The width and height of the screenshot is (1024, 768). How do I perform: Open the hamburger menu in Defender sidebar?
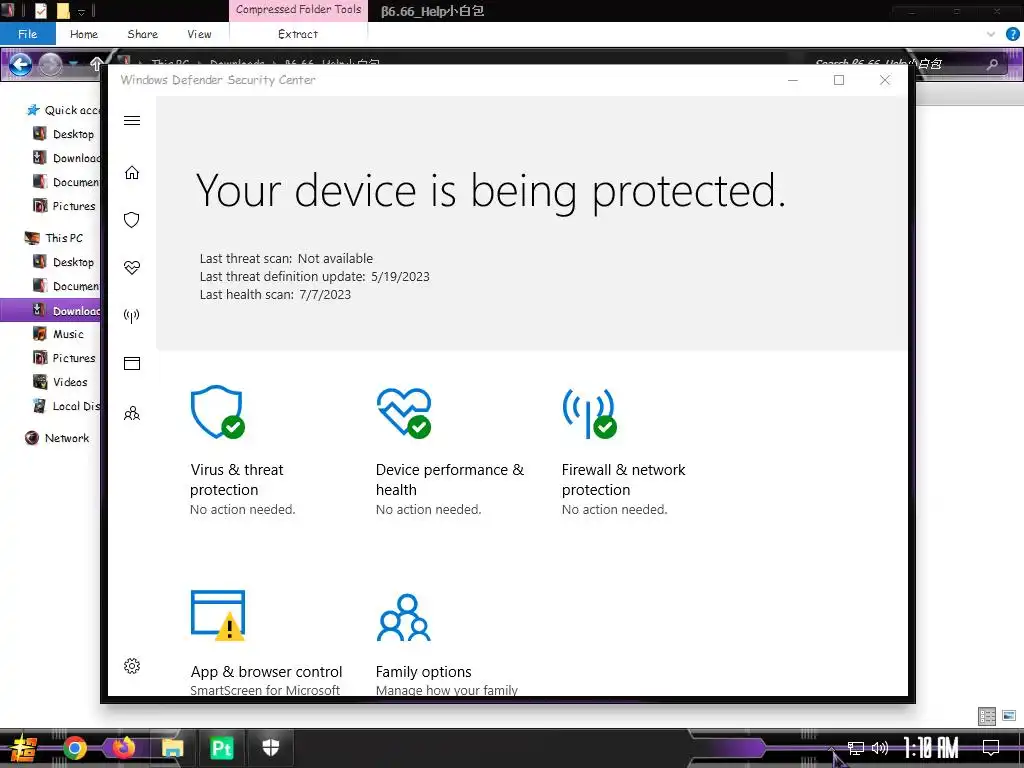132,120
